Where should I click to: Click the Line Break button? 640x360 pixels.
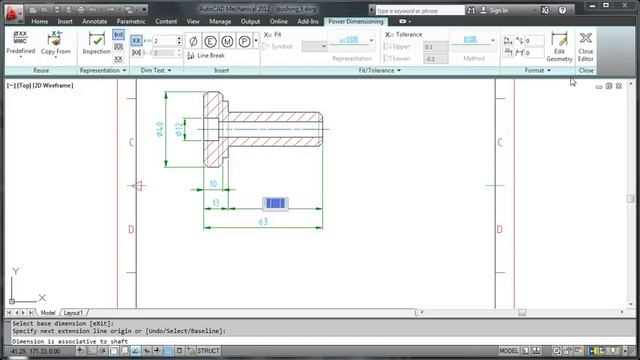click(x=206, y=56)
